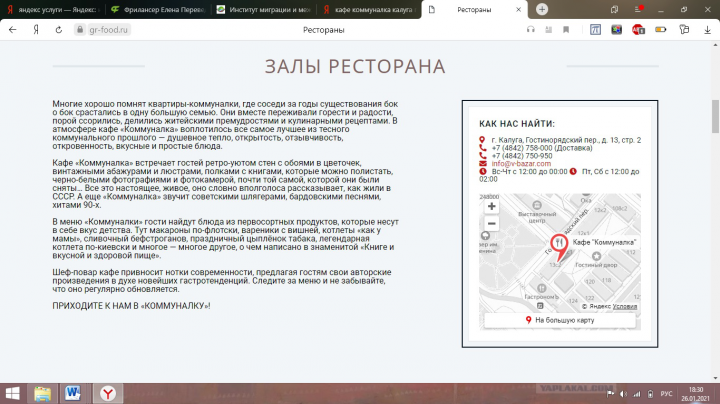Image resolution: width=720 pixels, height=404 pixels.
Task: Open На большую карту link
Action: click(560, 320)
